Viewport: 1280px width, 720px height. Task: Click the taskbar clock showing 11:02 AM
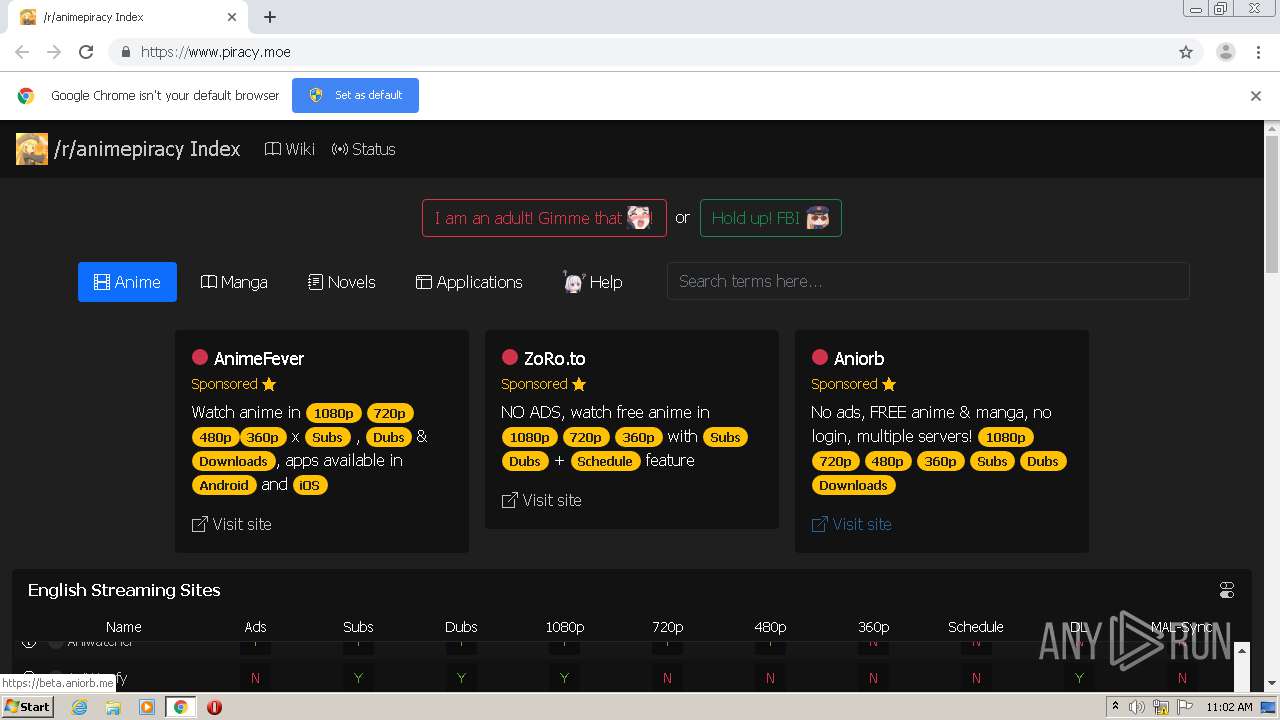click(x=1229, y=707)
